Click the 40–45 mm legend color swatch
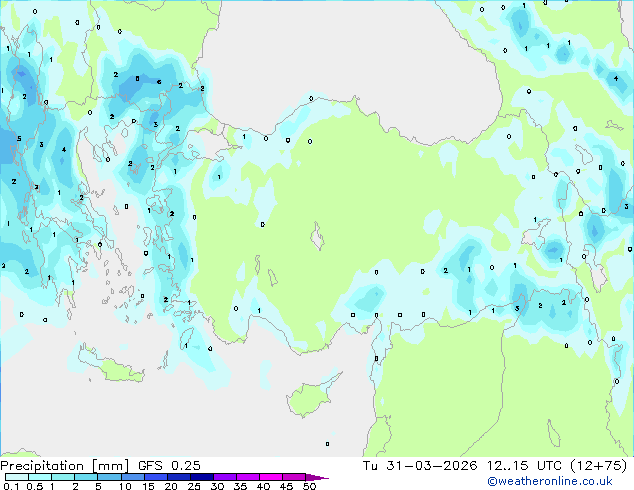 (x=271, y=477)
